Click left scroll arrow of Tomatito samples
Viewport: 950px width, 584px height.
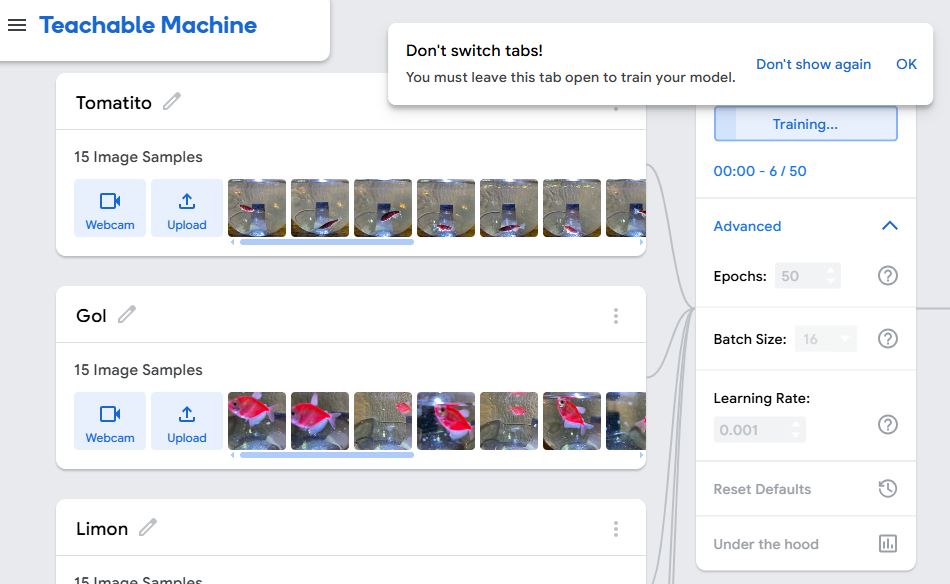(x=233, y=242)
